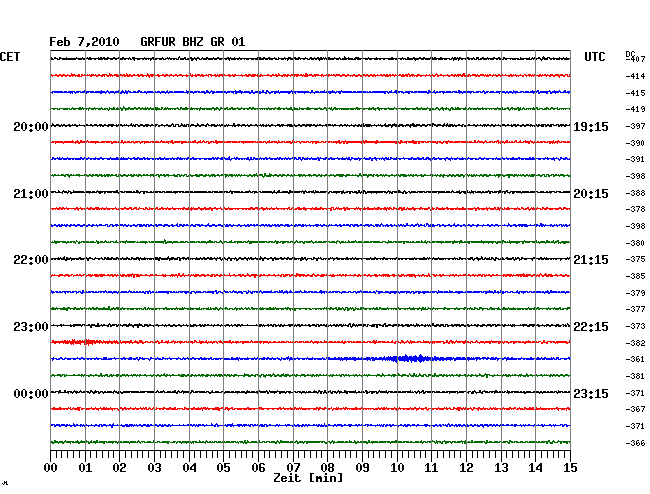Click the '19:15' UTC time label
This screenshot has width=650, height=494.
pos(591,126)
